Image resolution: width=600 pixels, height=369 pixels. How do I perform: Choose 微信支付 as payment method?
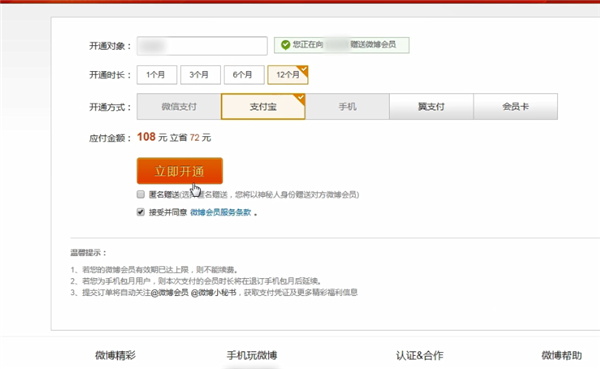click(x=179, y=106)
